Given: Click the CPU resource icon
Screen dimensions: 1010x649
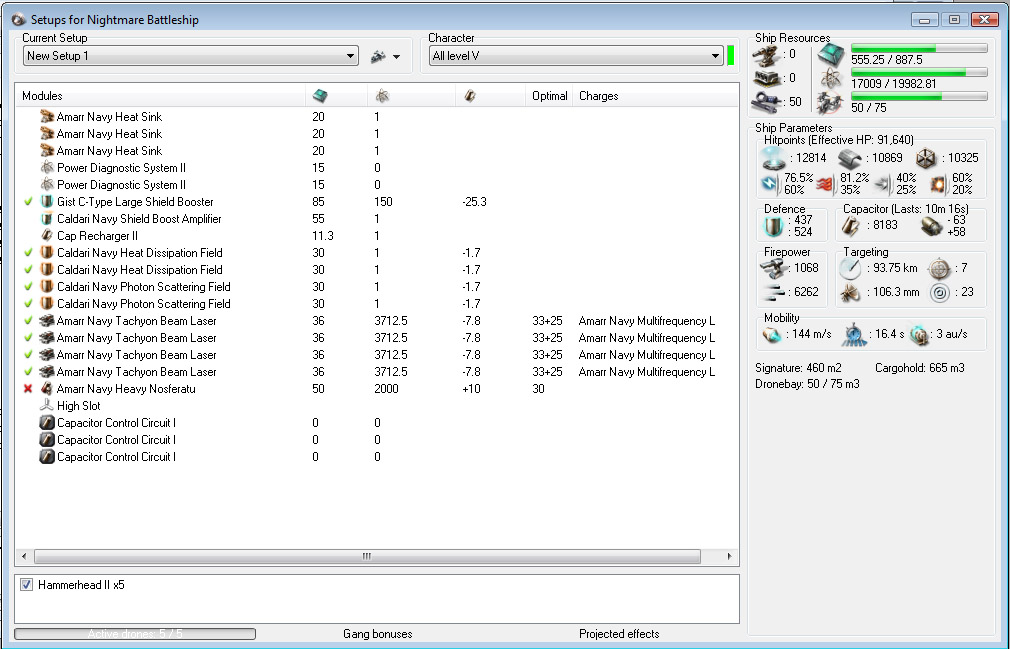Looking at the screenshot, I should [x=830, y=55].
